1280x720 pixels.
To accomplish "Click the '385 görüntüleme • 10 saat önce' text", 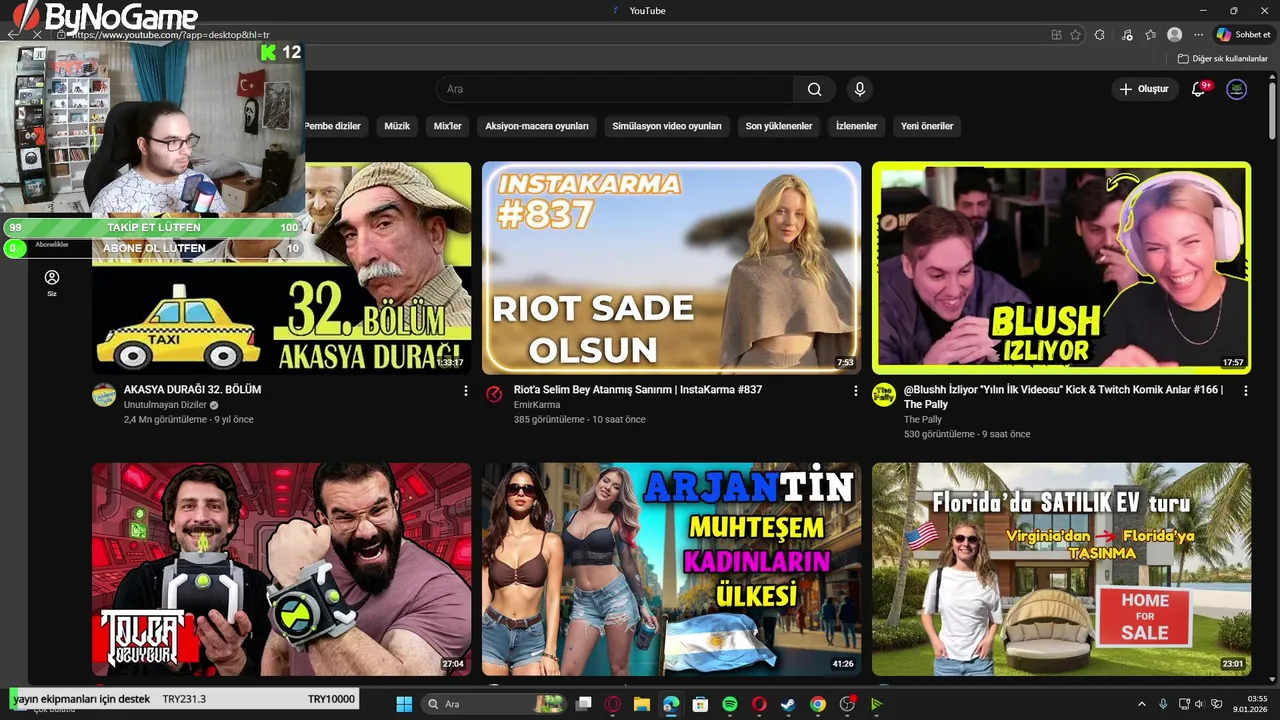I will coord(580,420).
